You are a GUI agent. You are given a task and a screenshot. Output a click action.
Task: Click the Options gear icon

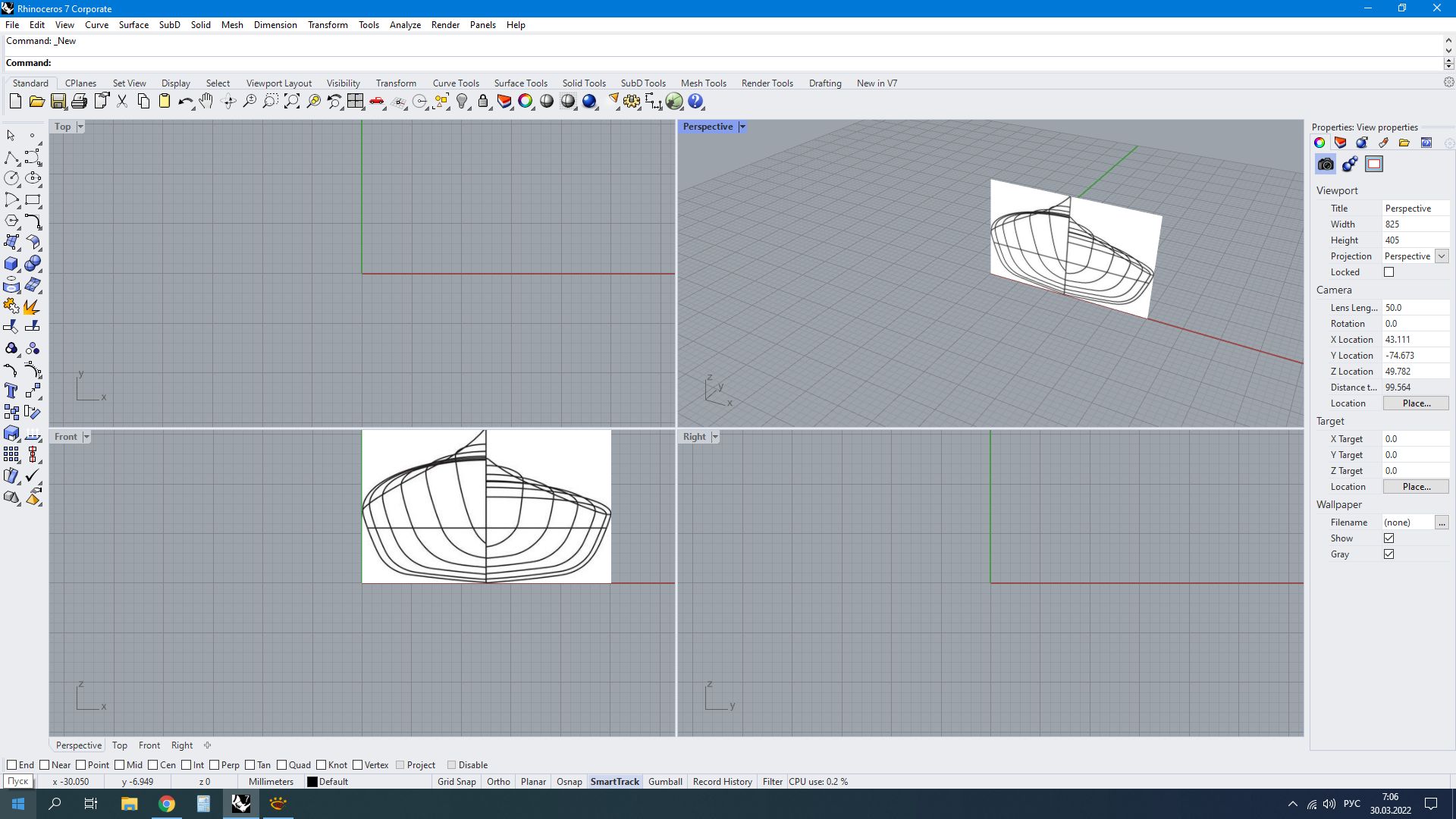pos(632,102)
